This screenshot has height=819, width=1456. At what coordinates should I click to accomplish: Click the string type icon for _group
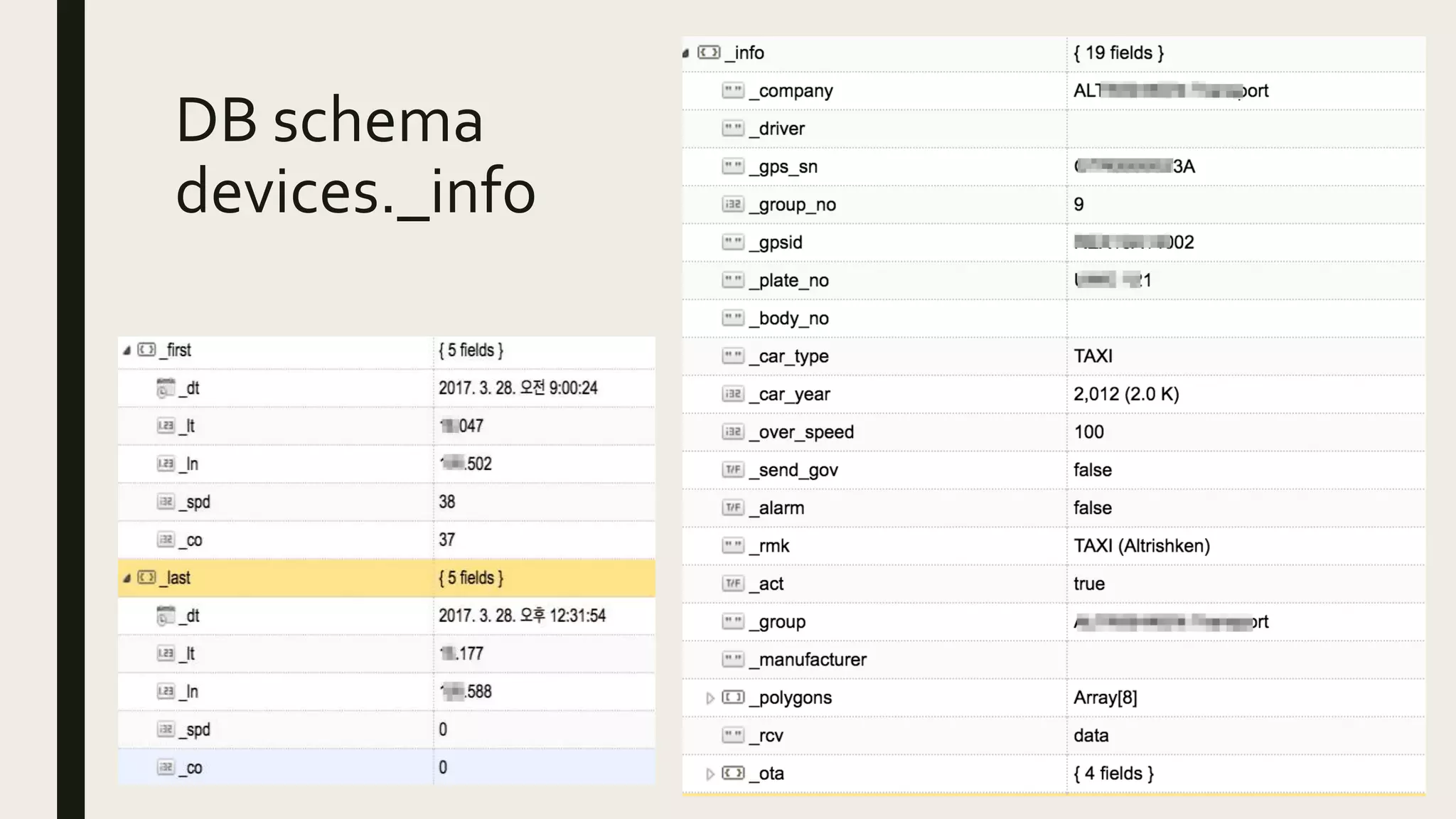click(733, 622)
